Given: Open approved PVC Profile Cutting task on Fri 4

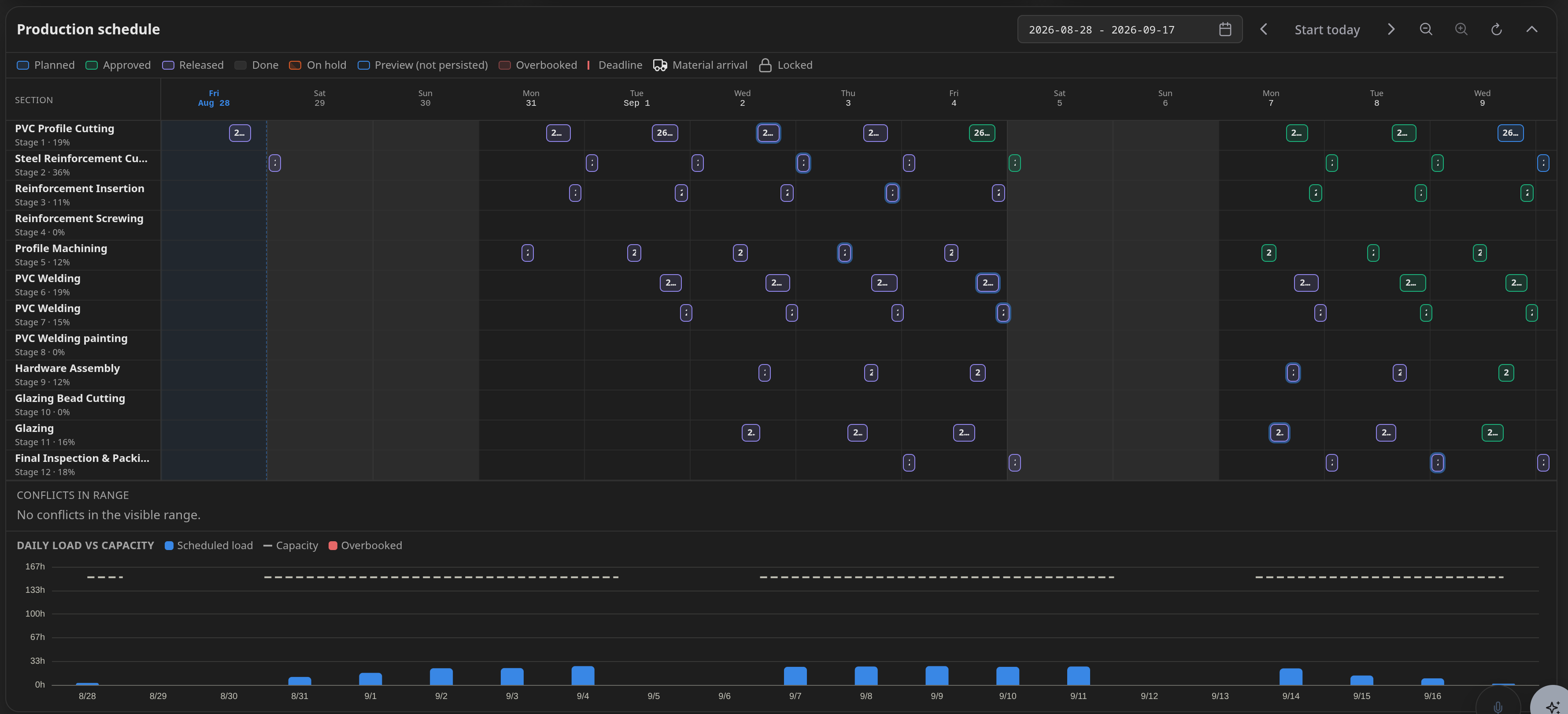Looking at the screenshot, I should pyautogui.click(x=982, y=133).
